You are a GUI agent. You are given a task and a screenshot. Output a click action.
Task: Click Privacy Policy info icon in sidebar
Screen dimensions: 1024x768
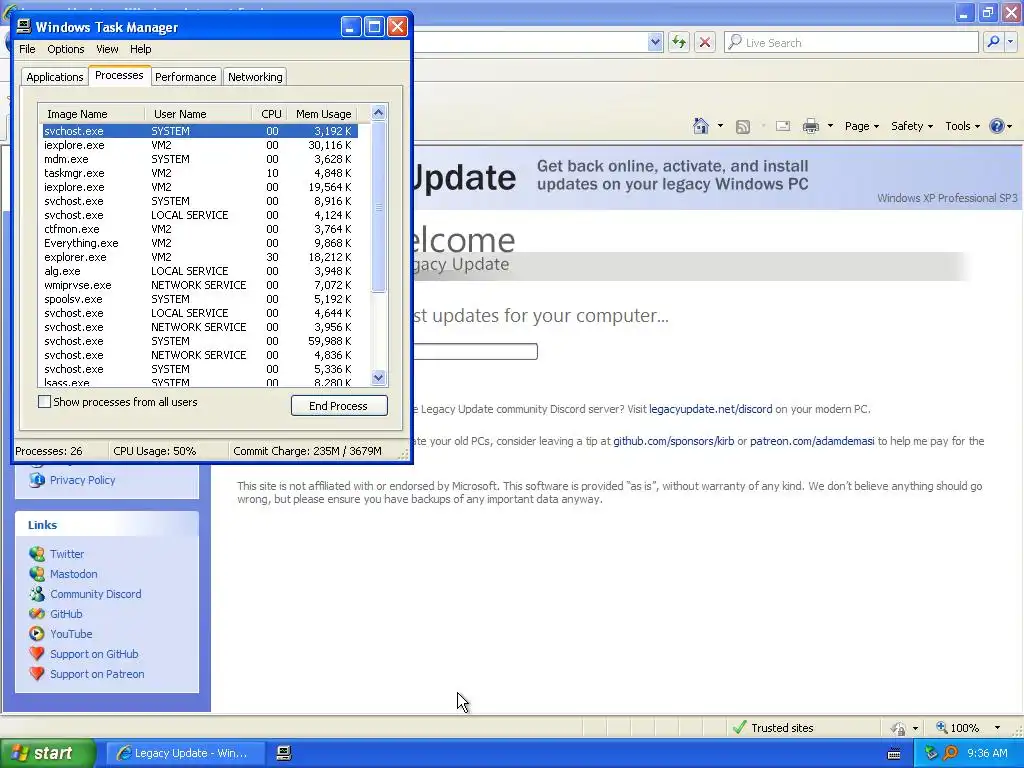tap(37, 480)
